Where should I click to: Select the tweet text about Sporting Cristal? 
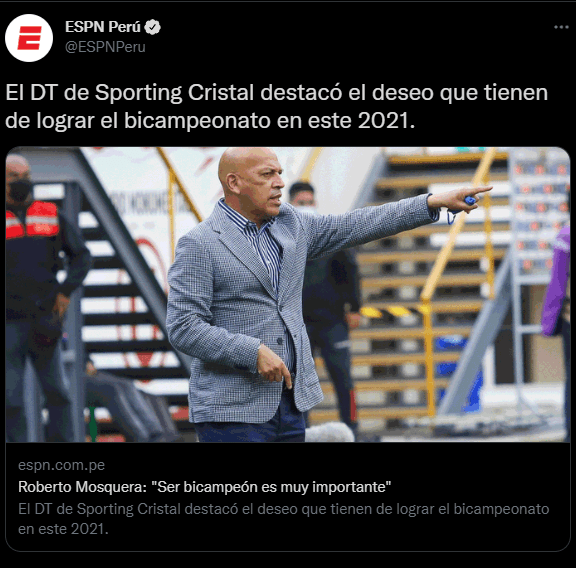click(x=277, y=106)
